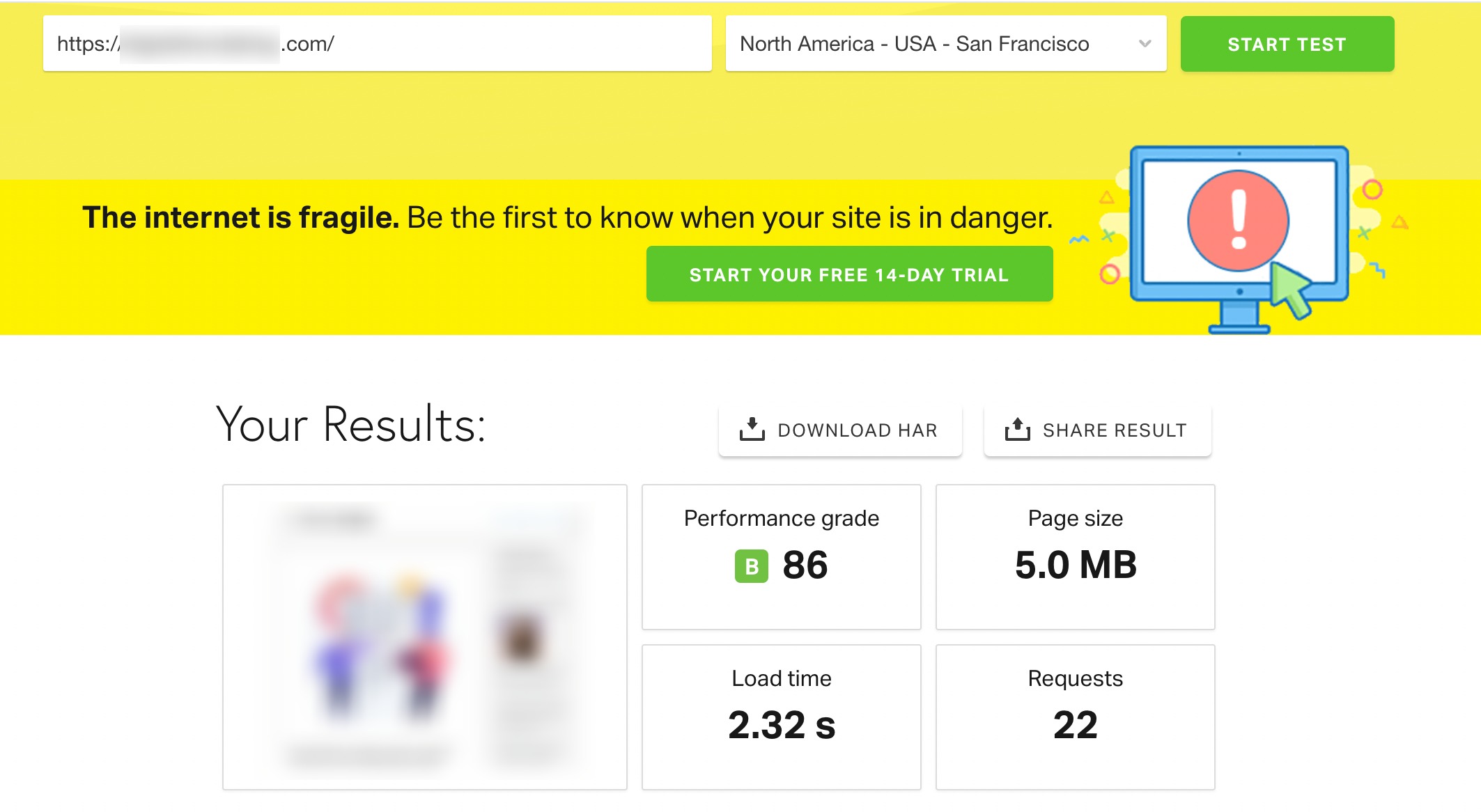Click the Load time result card
This screenshot has width=1481, height=812.
(x=782, y=716)
